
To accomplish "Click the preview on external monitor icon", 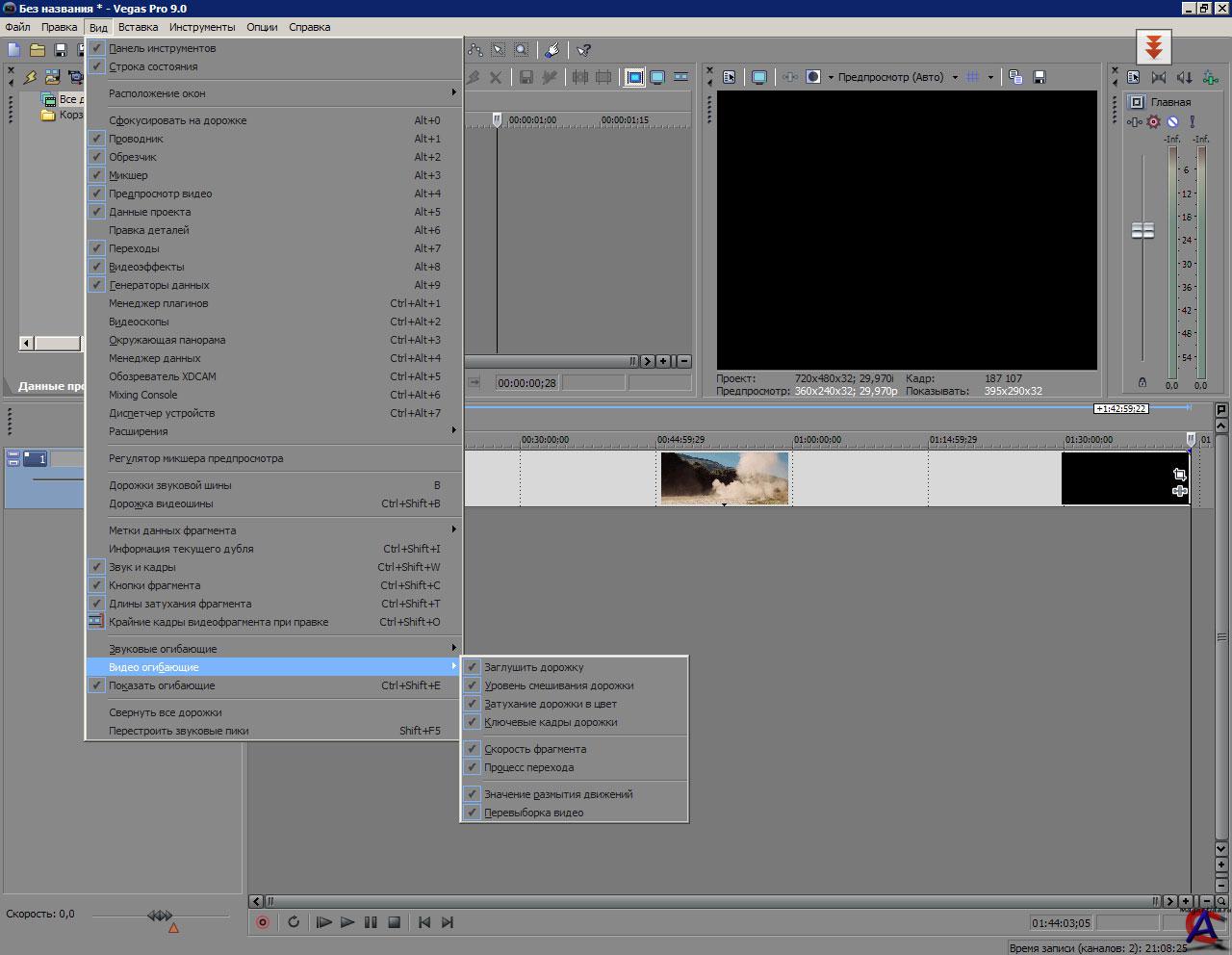I will [x=759, y=77].
